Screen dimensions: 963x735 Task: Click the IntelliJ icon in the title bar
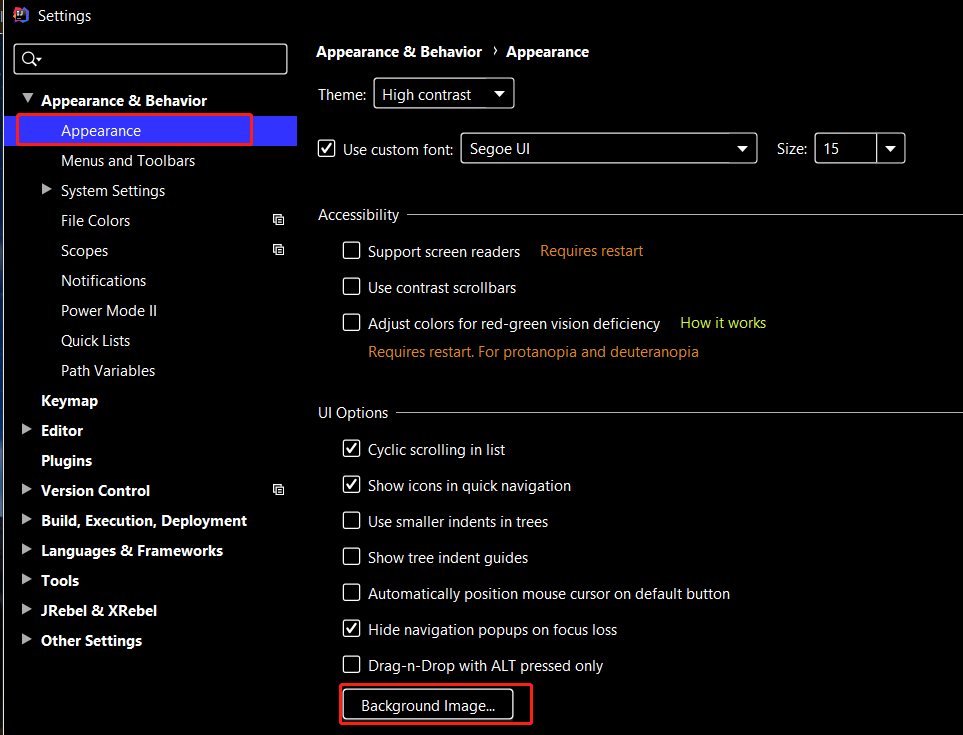click(20, 15)
